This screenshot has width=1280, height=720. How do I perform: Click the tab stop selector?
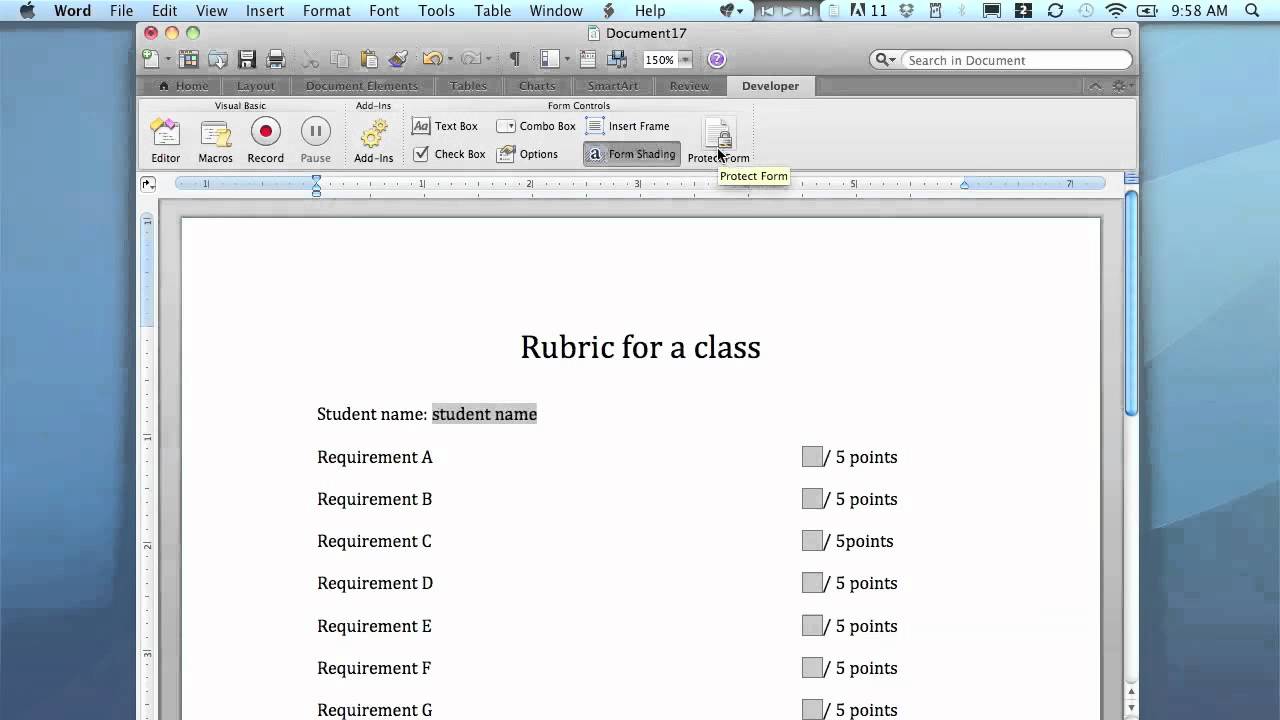(148, 184)
